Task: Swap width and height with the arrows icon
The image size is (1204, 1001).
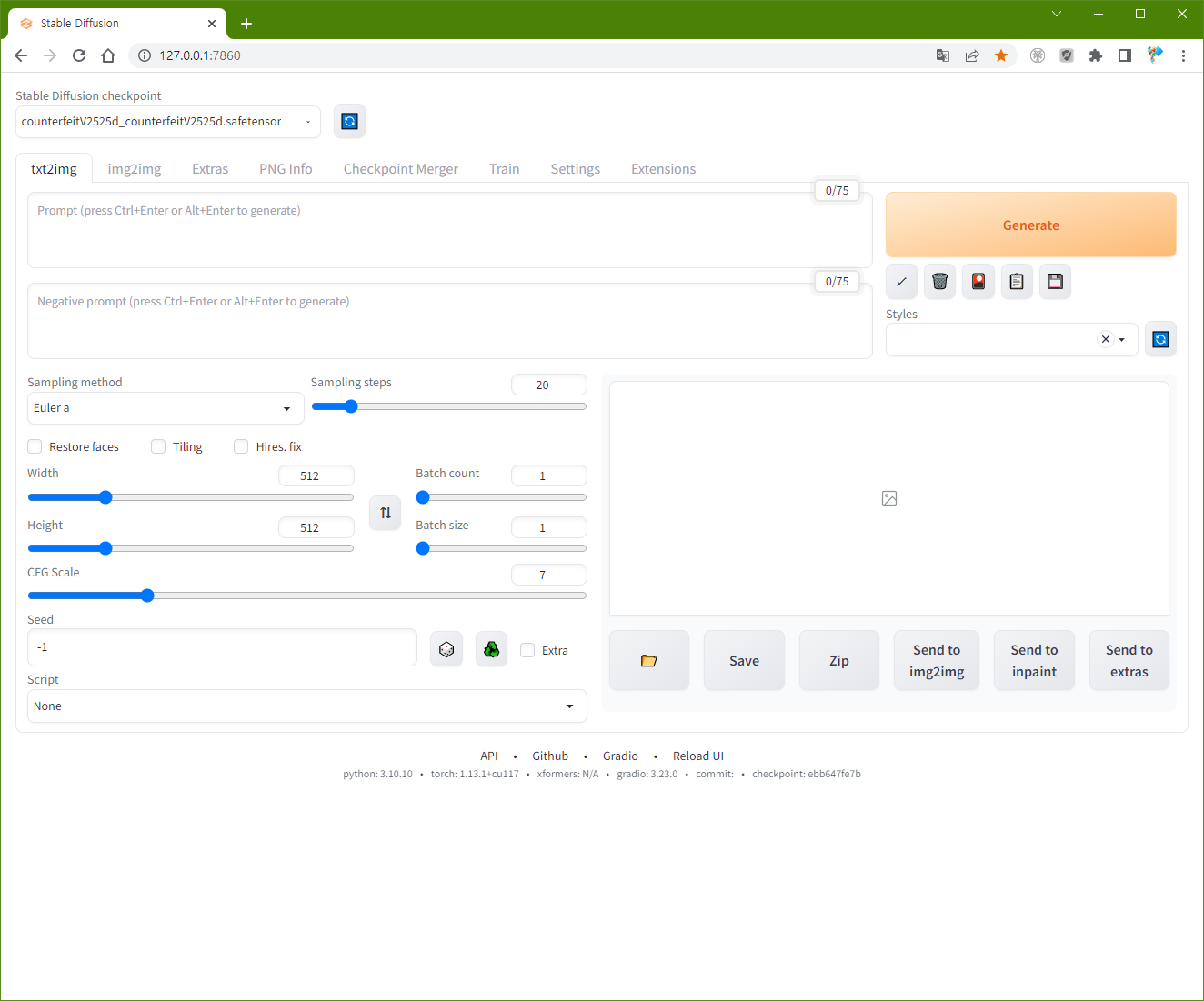Action: click(x=386, y=513)
